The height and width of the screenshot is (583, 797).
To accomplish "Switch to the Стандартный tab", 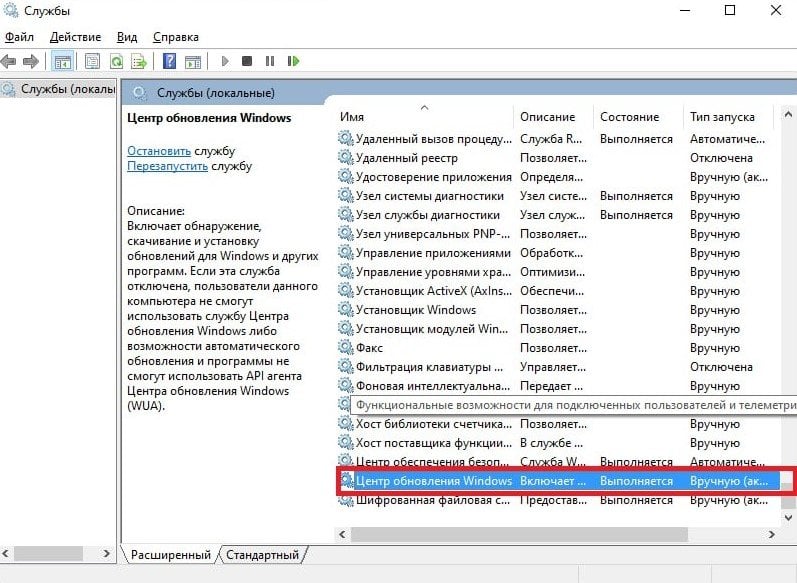I will (x=262, y=555).
